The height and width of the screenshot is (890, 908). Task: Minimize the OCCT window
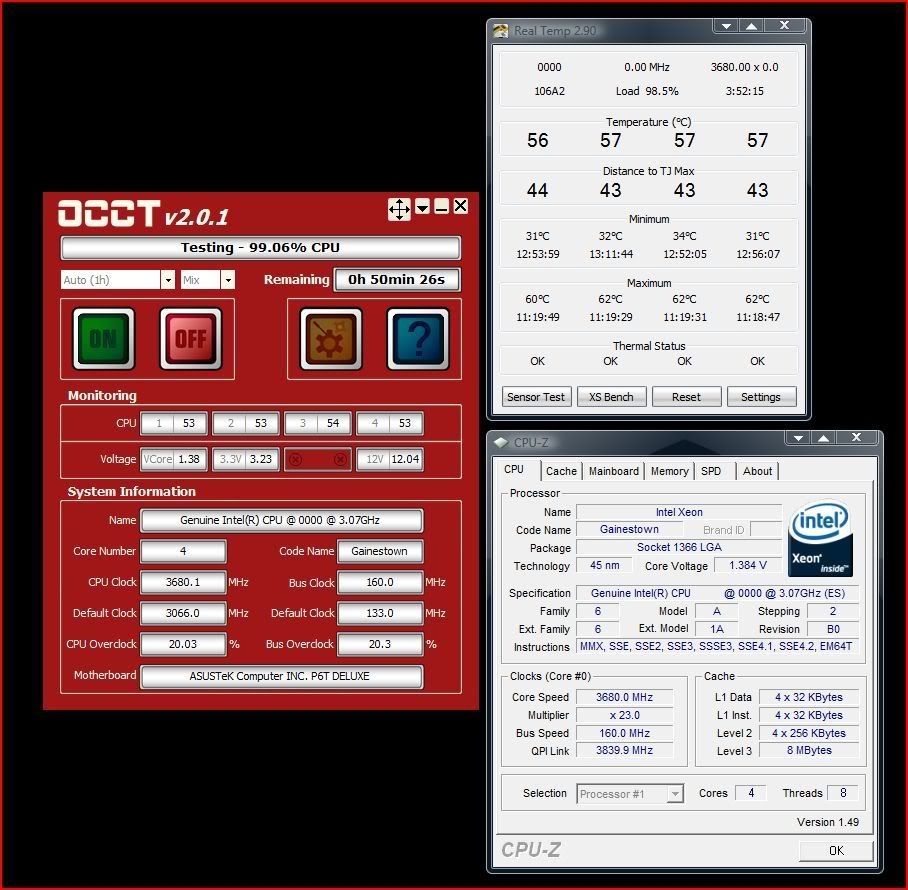point(441,206)
